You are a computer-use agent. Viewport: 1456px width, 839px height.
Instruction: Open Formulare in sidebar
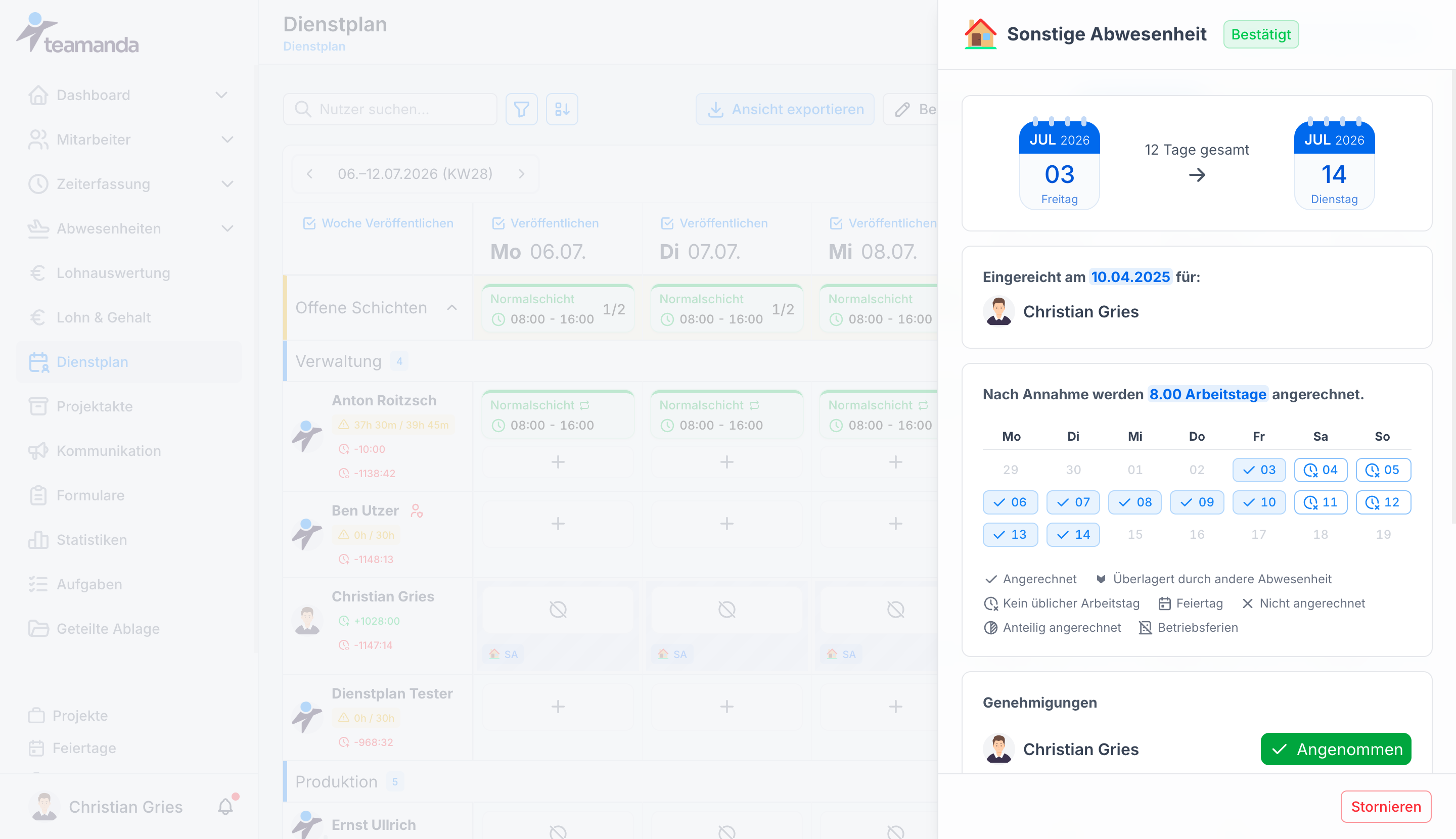point(129,495)
